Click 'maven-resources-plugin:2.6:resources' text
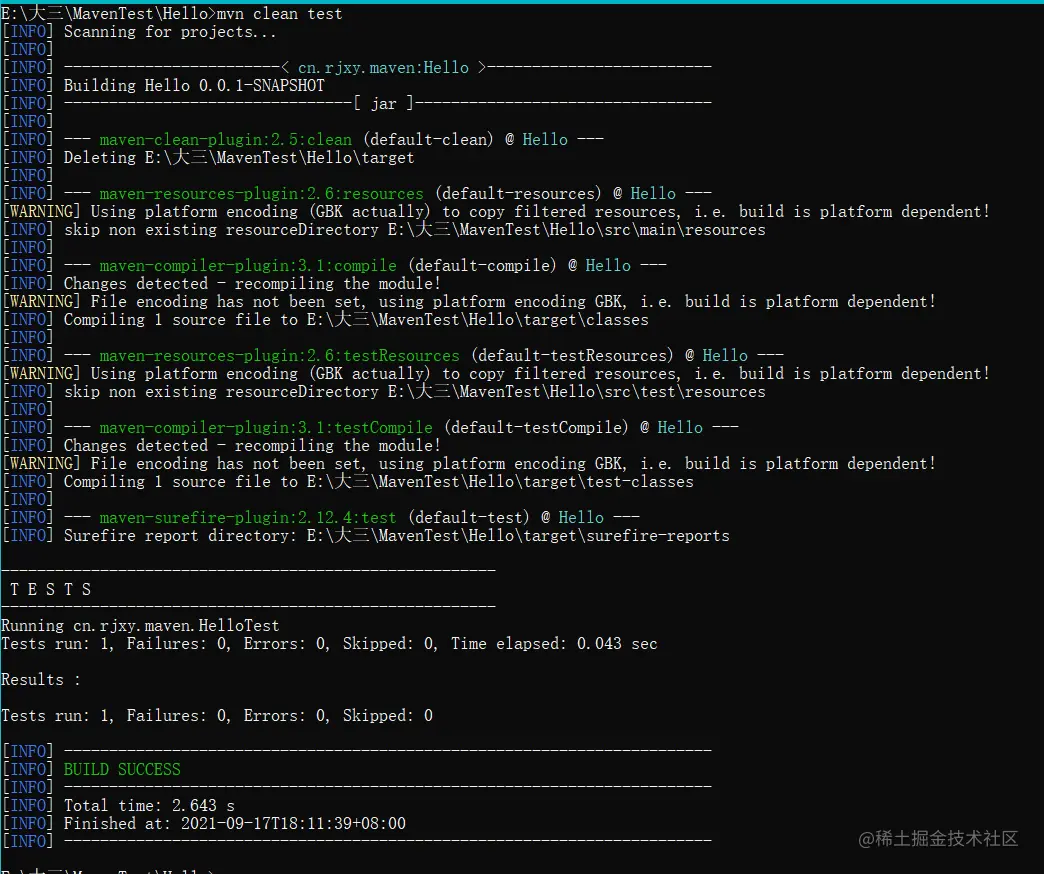This screenshot has height=874, width=1044. (x=262, y=194)
